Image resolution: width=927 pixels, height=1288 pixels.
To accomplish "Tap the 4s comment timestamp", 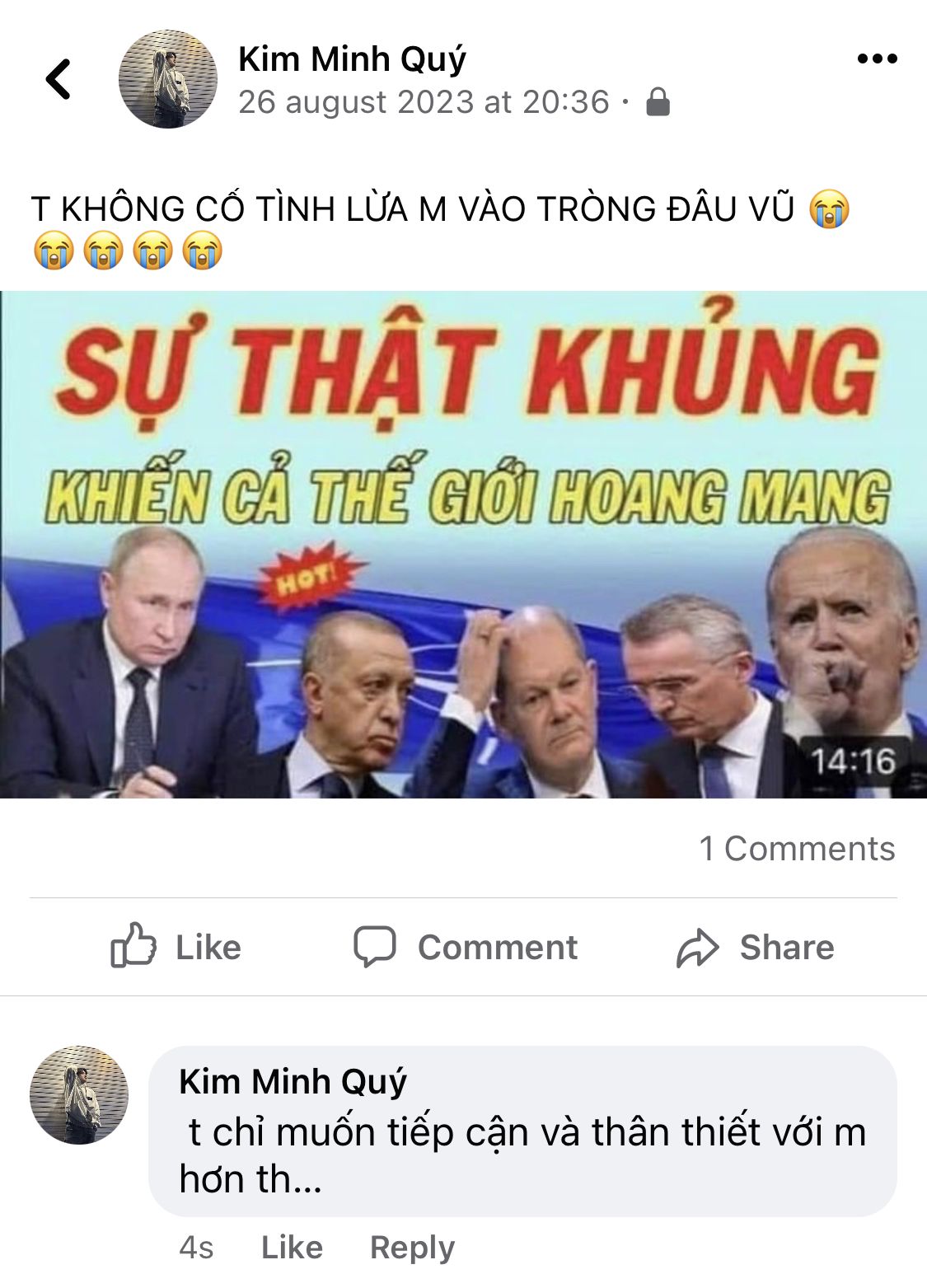I will pos(196,1248).
